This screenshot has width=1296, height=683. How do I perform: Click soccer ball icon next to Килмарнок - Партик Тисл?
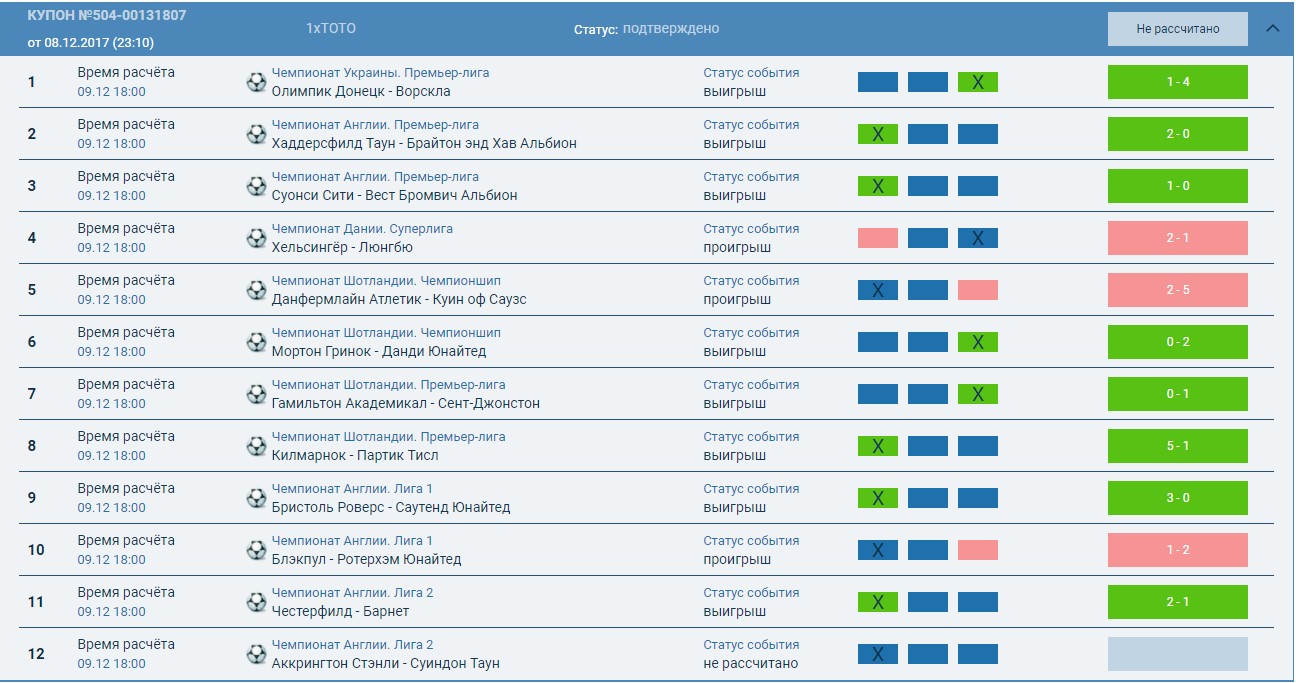click(256, 446)
